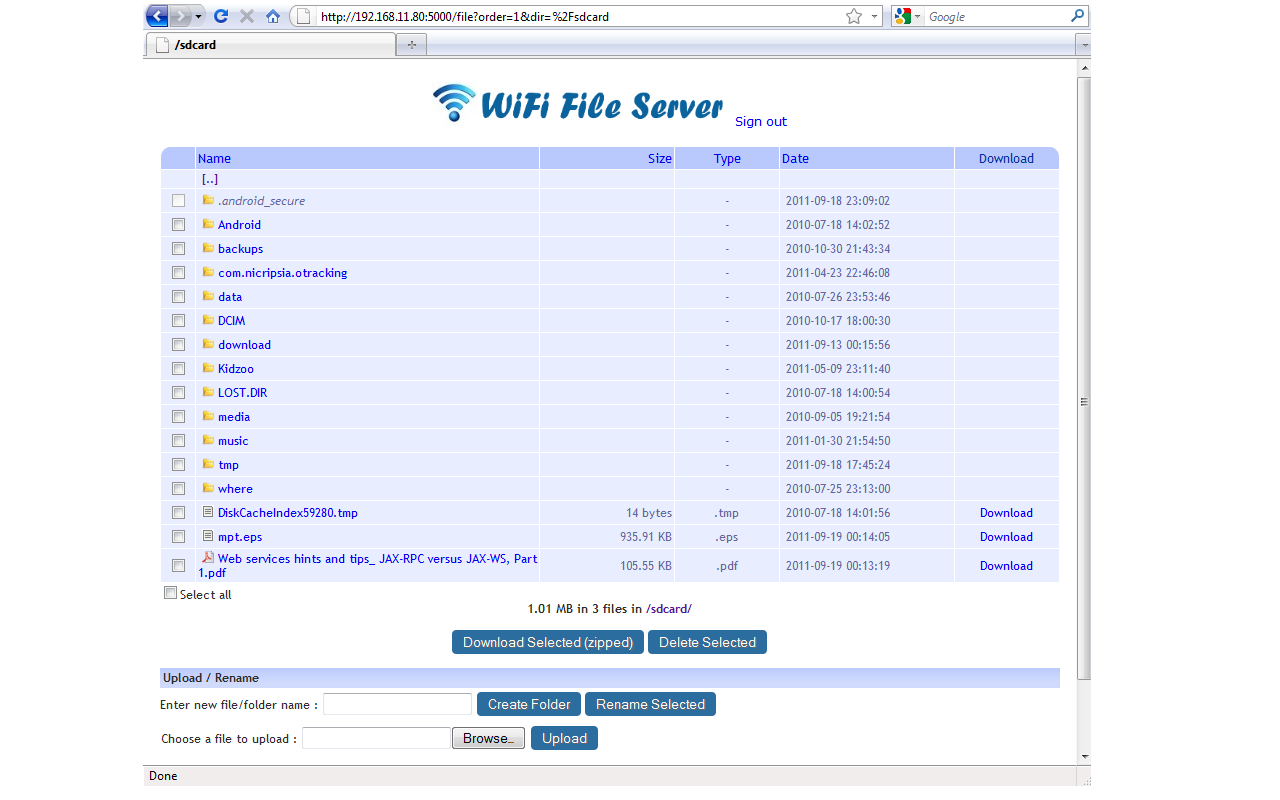The height and width of the screenshot is (800, 1280).
Task: Click the folder icon beside DCIM
Action: coord(208,320)
